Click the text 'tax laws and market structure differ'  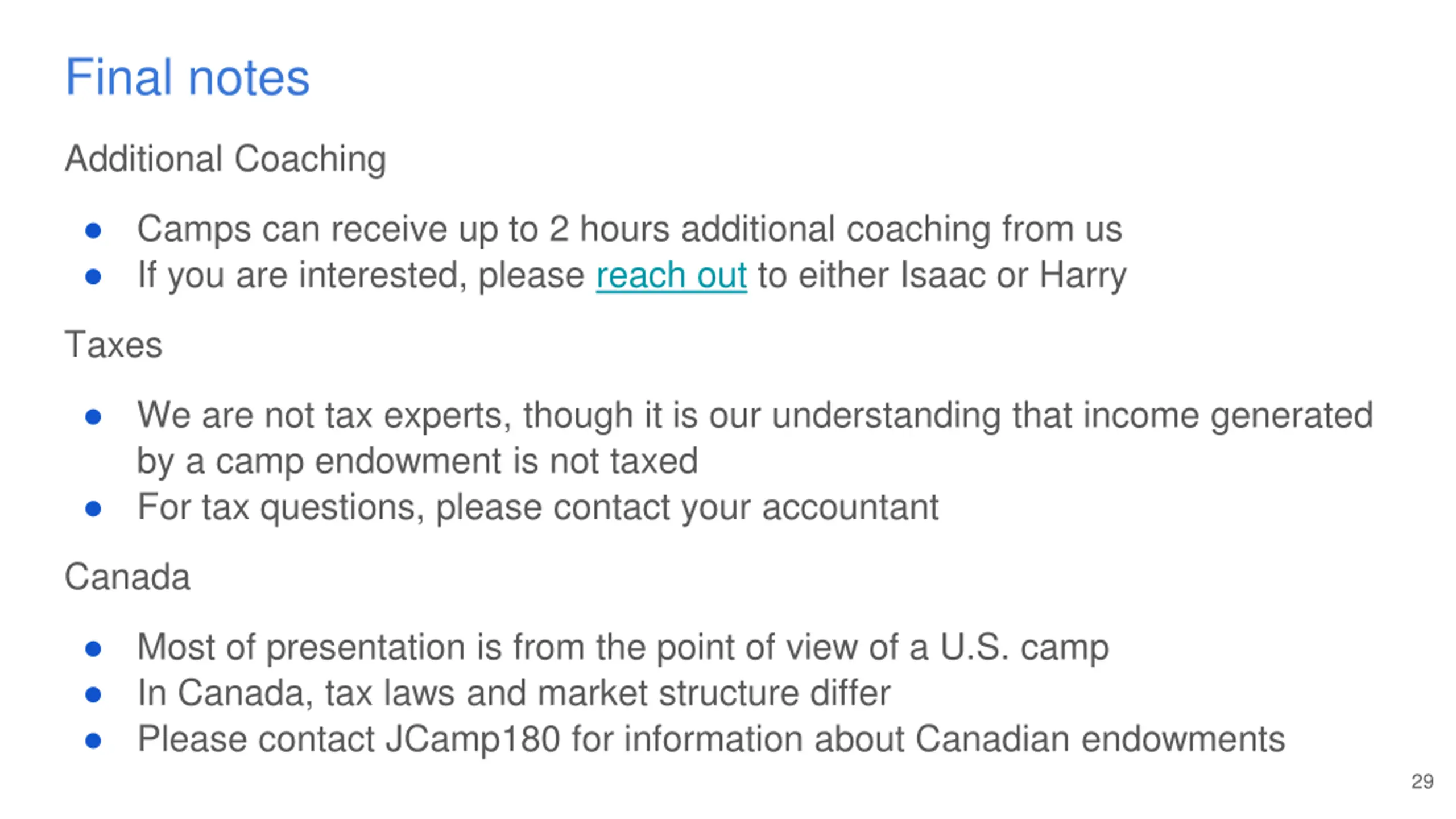[x=607, y=693]
